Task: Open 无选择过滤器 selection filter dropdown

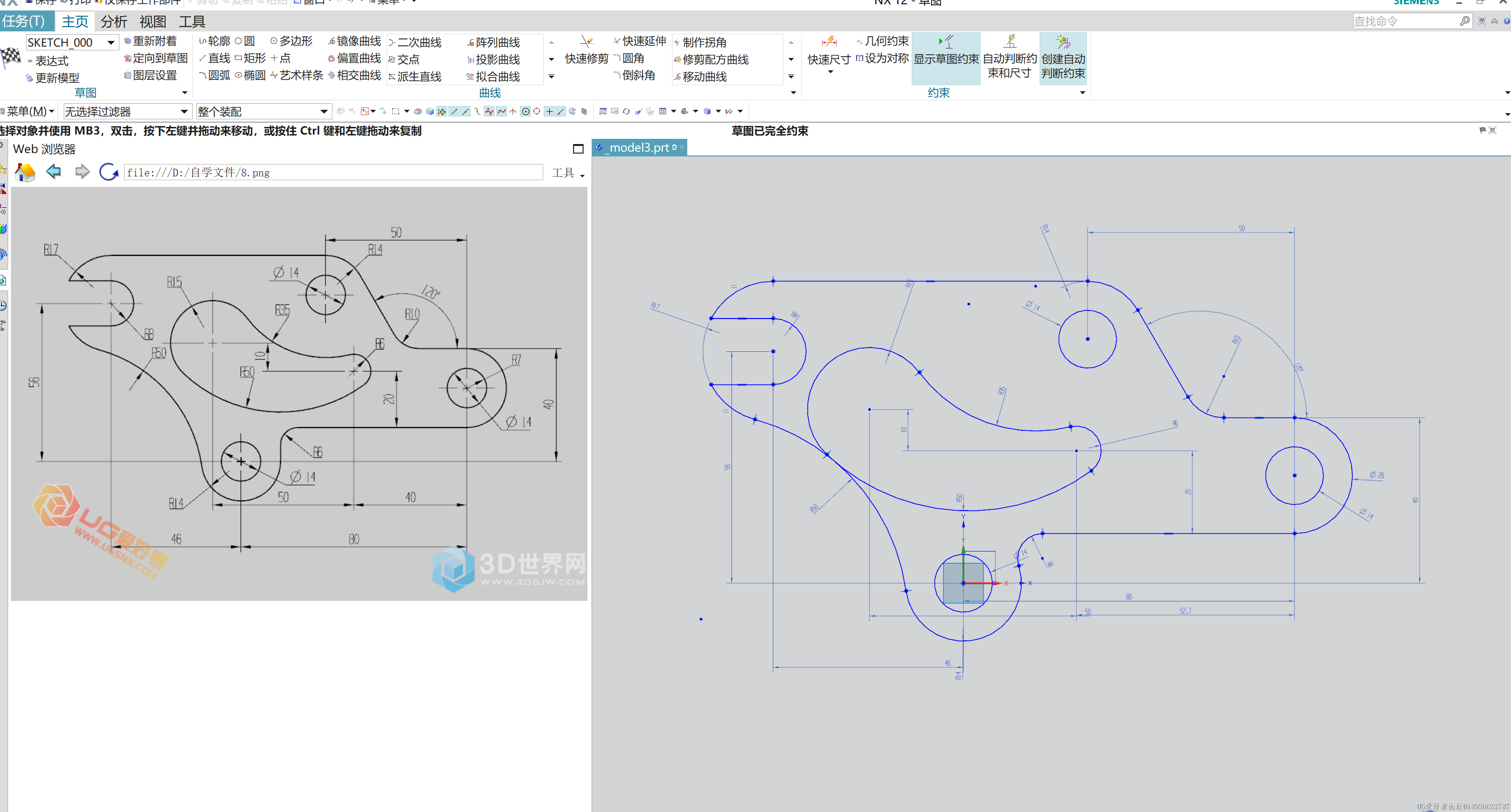Action: tap(184, 111)
